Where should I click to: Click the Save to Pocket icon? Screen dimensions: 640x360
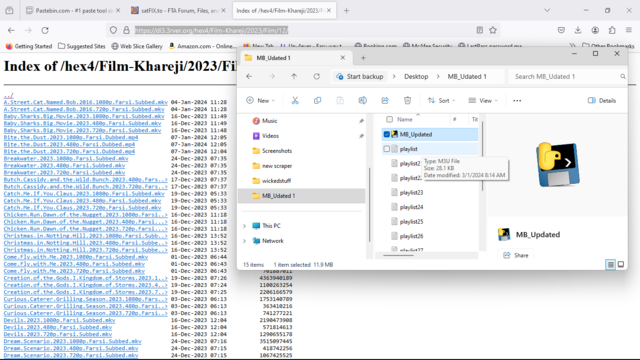(561, 30)
